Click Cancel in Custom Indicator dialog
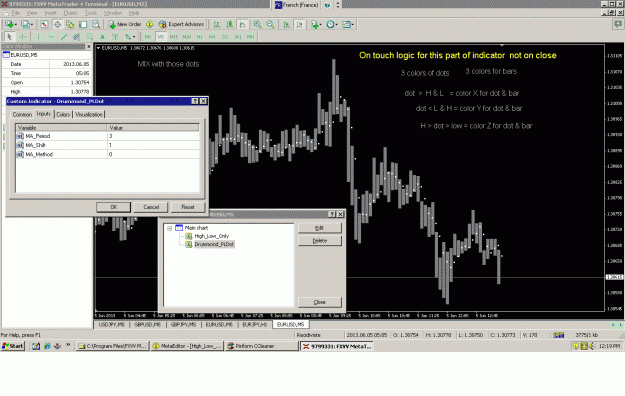The height and width of the screenshot is (396, 625). (x=151, y=207)
